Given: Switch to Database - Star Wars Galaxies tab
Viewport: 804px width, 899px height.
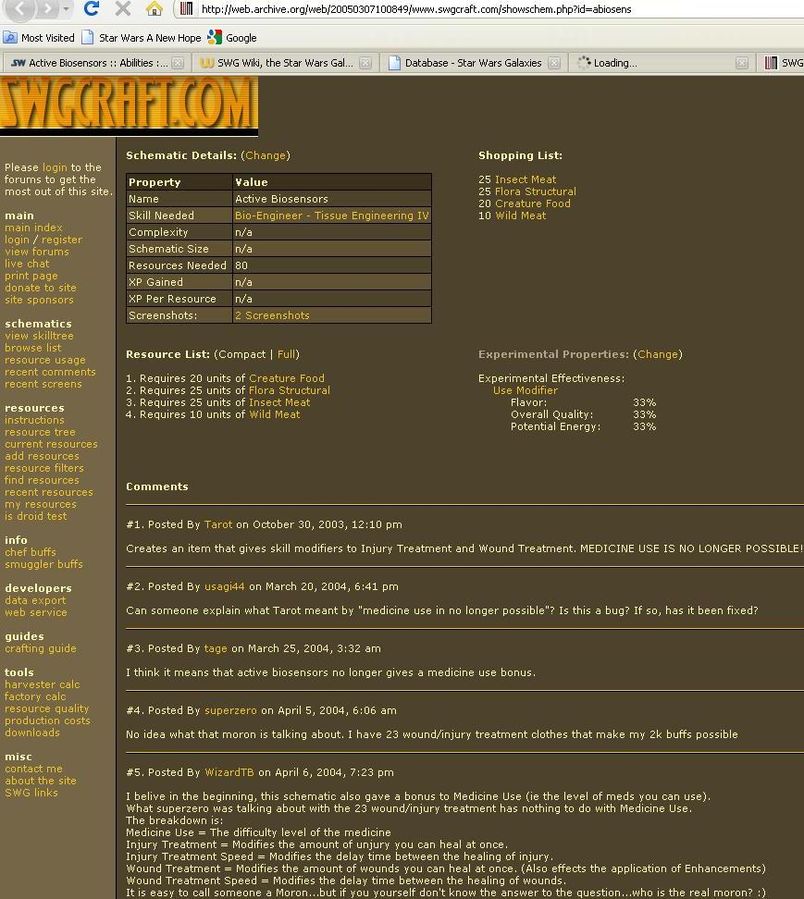Looking at the screenshot, I should pyautogui.click(x=472, y=63).
